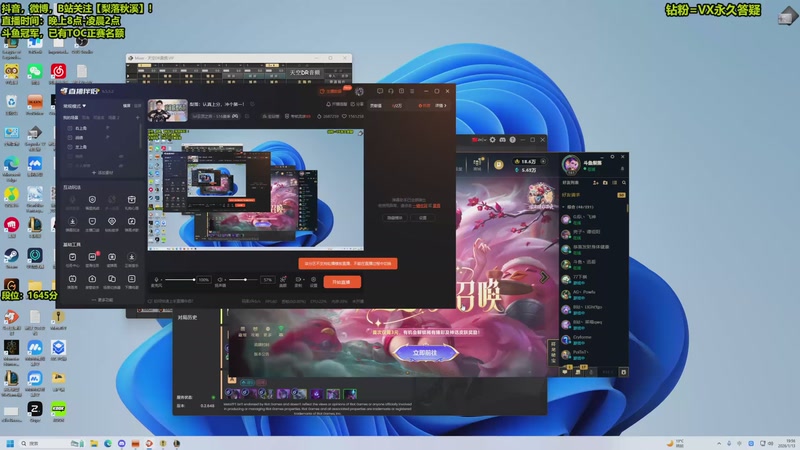
Task: Open the diamond icon in interaction panel
Action: coord(112,221)
